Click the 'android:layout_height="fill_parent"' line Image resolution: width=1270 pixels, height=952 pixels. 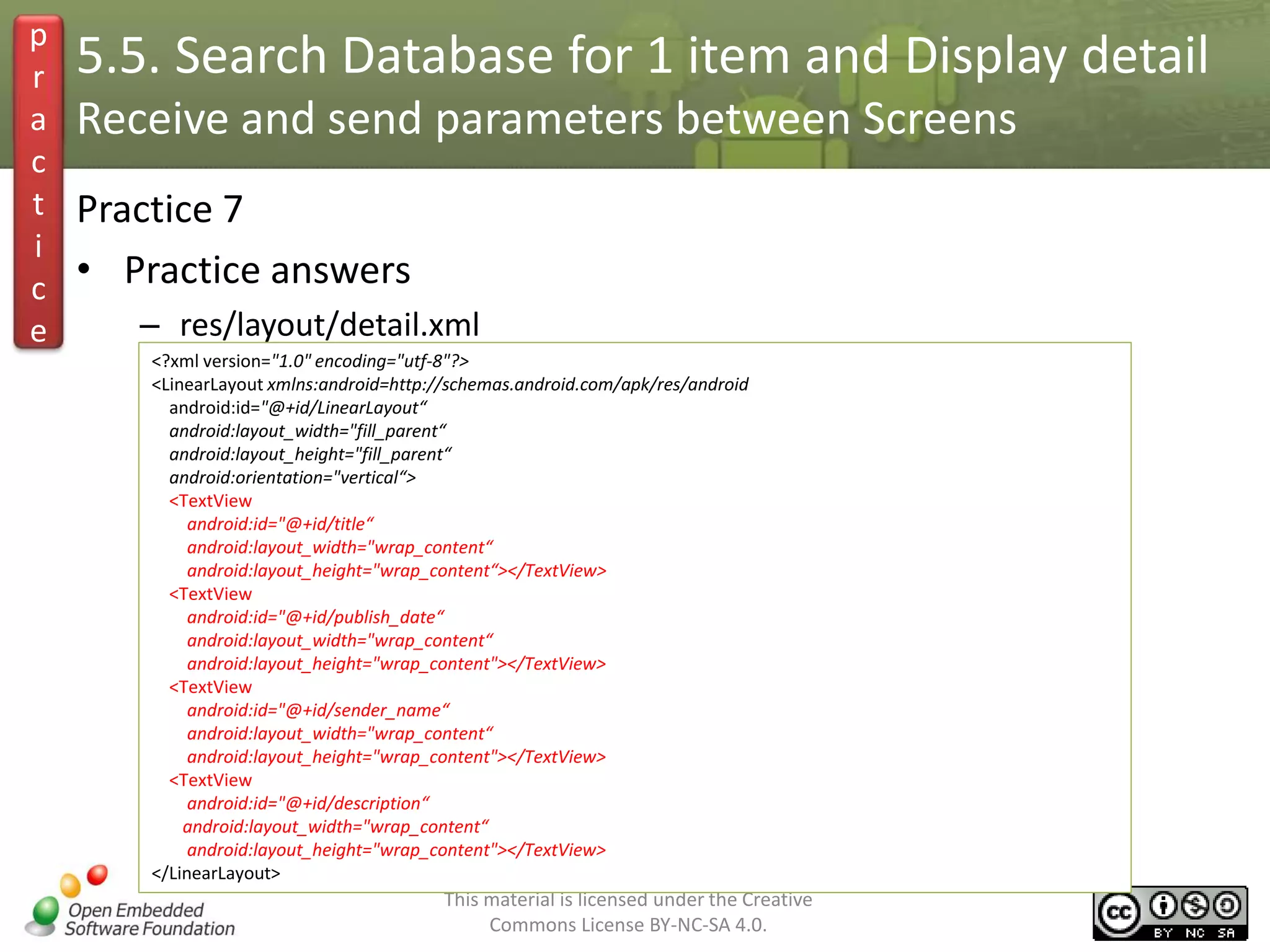(x=310, y=454)
